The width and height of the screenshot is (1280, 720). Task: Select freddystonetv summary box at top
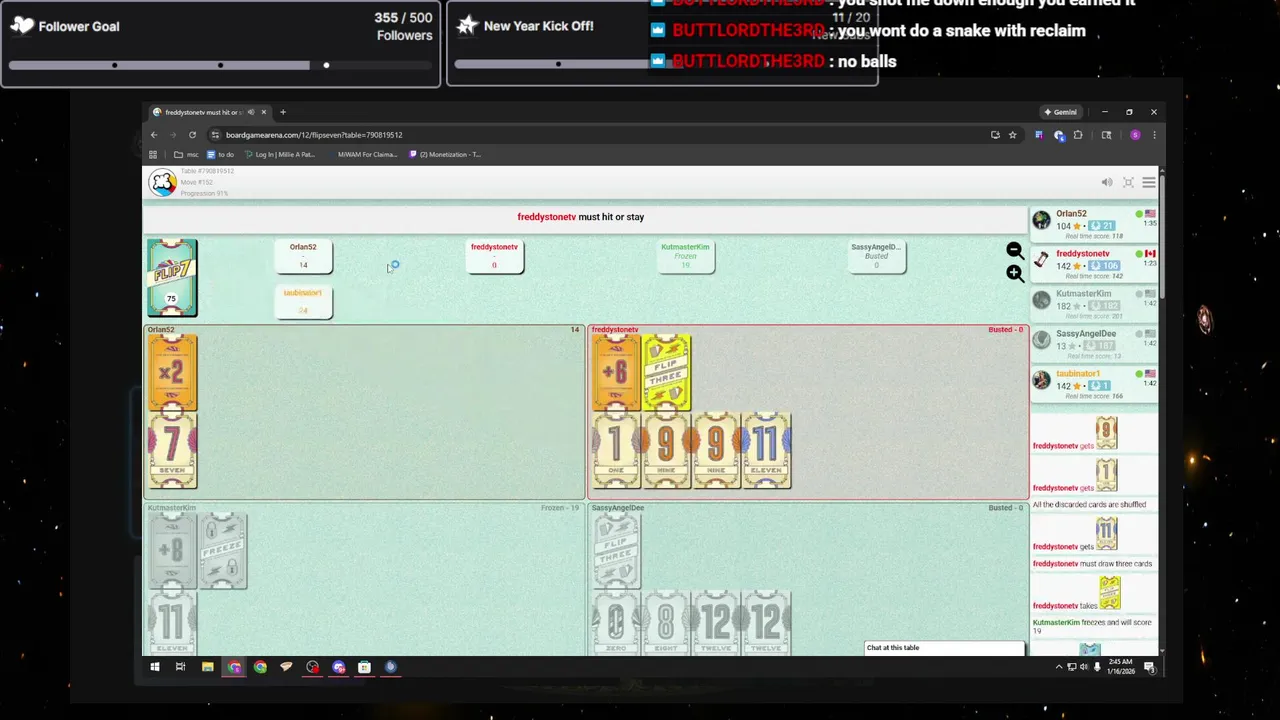(x=494, y=256)
